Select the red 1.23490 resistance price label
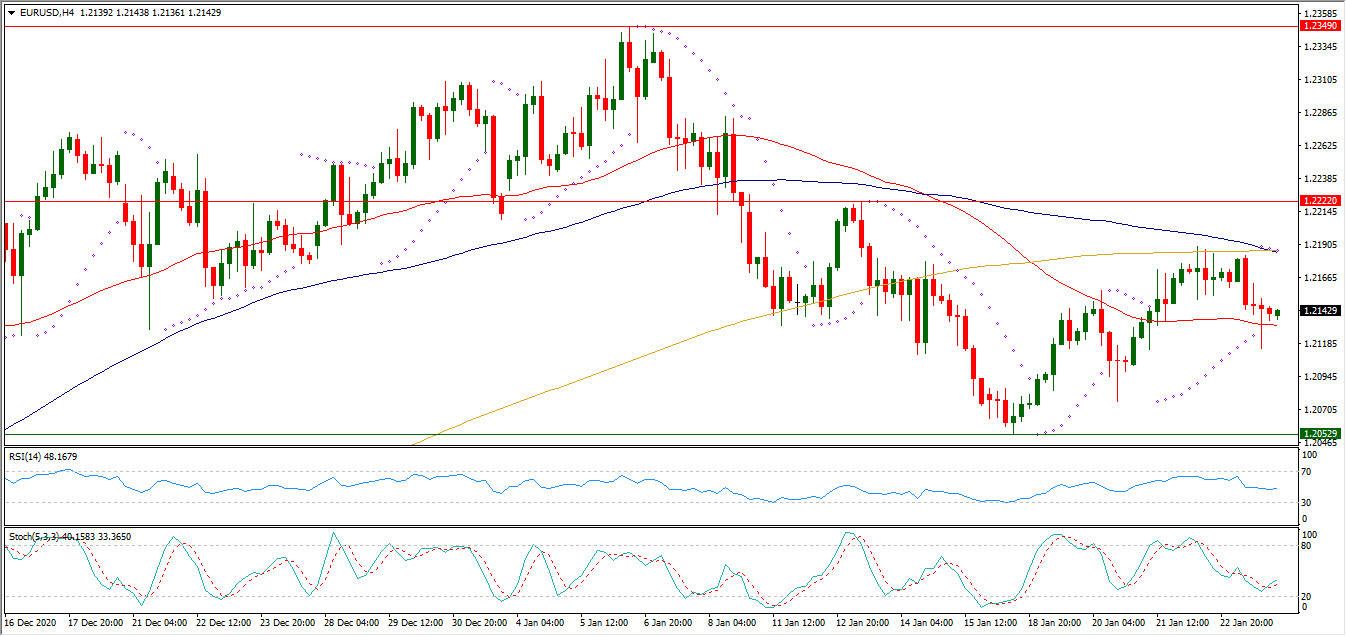This screenshot has width=1346, height=636. coord(1320,26)
